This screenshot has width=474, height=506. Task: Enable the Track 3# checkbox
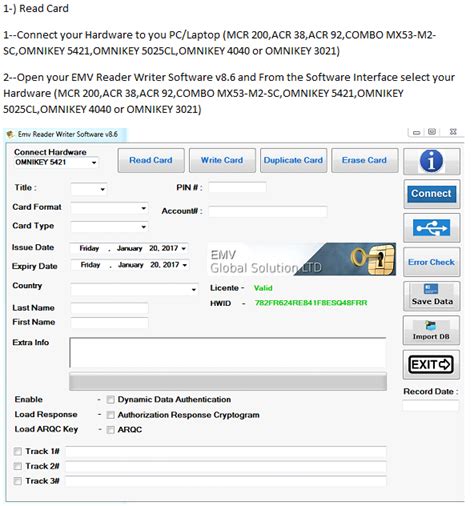tap(18, 481)
